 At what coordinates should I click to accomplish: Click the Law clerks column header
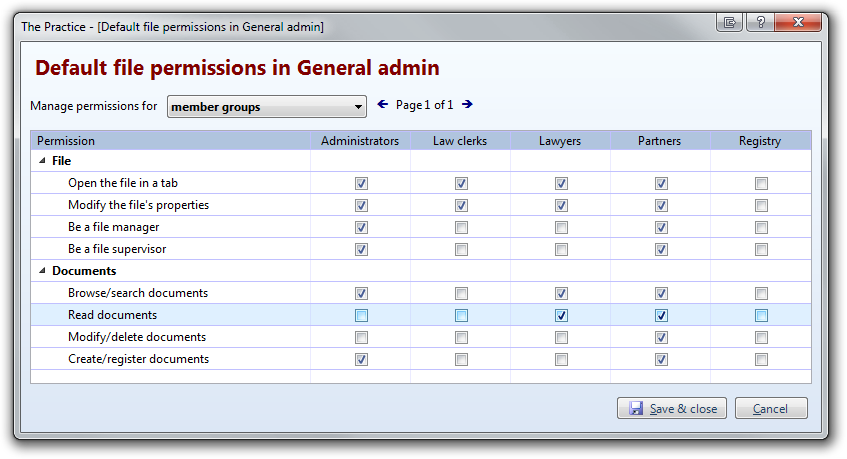coord(460,140)
